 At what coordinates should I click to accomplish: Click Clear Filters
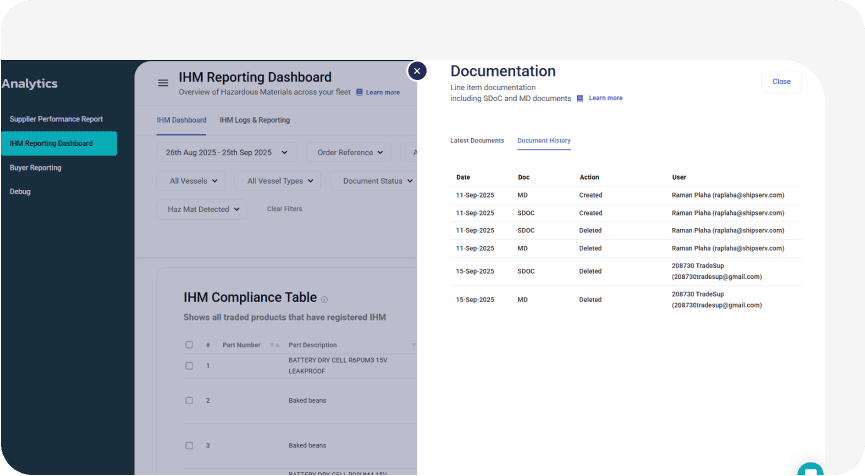[285, 209]
